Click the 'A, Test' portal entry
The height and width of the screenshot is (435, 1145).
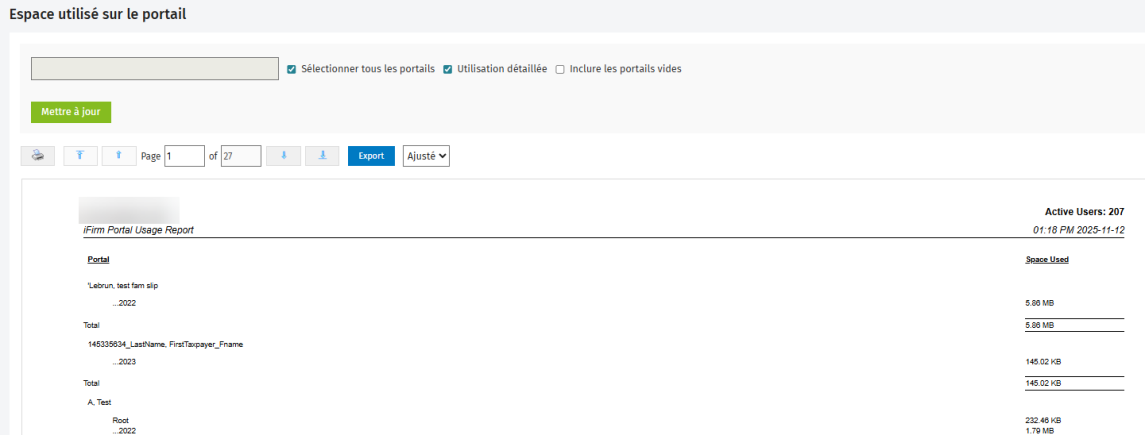[x=100, y=402]
